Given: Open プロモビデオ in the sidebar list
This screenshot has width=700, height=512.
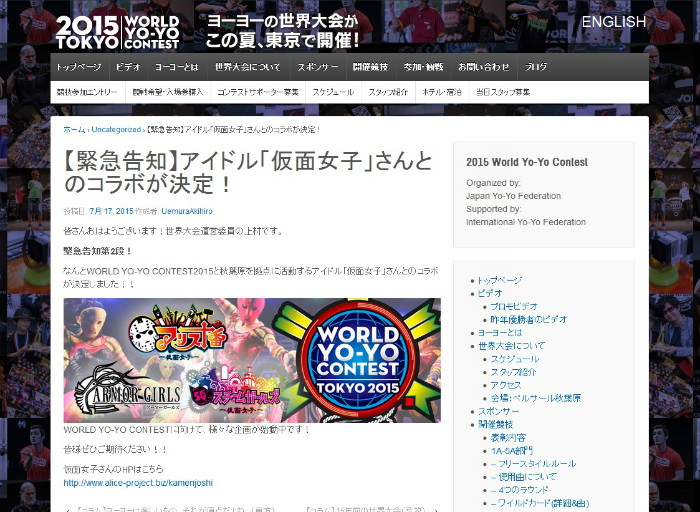Looking at the screenshot, I should coord(514,307).
